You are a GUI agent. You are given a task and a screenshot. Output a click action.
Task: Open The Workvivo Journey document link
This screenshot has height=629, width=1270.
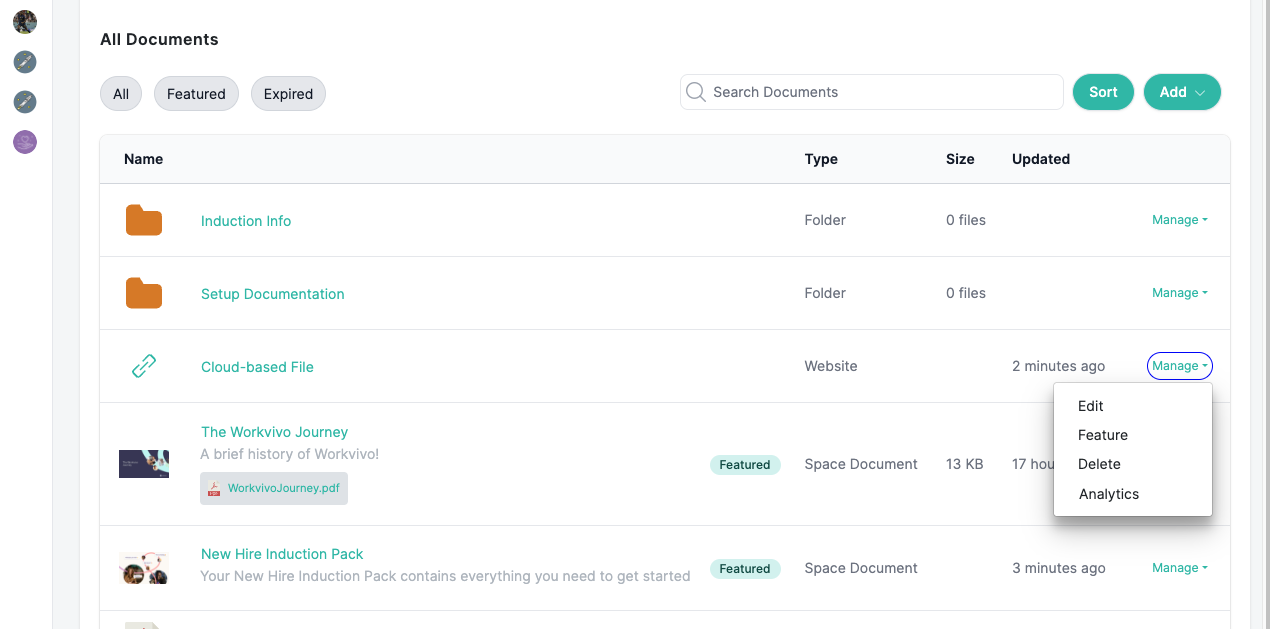click(x=274, y=431)
